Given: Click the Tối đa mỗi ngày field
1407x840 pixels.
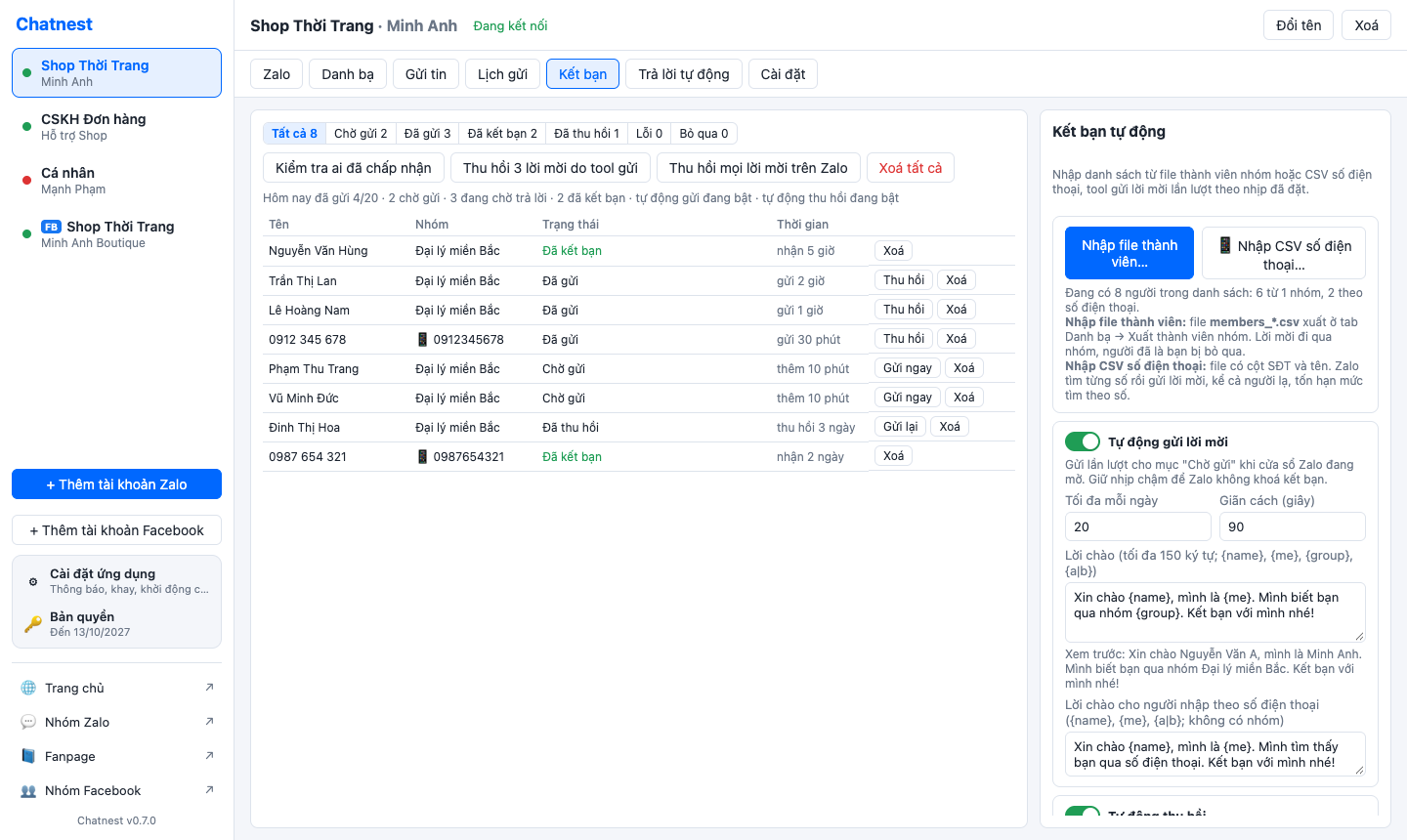Looking at the screenshot, I should (1138, 526).
